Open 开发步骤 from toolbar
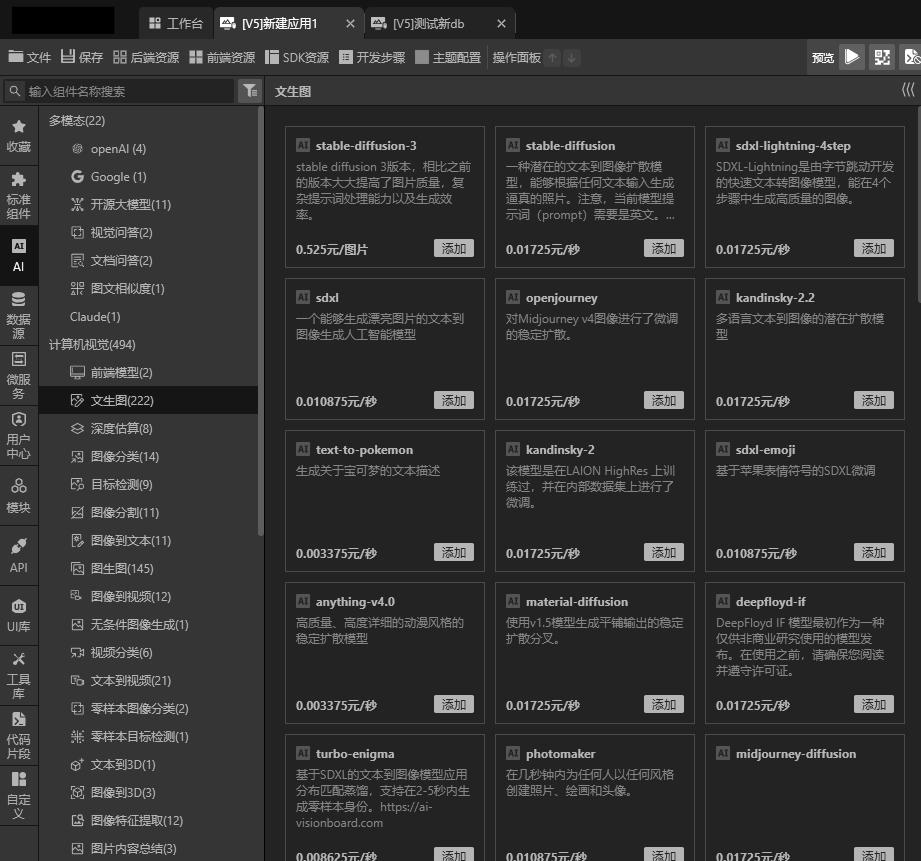Screen dimensions: 921x861 pos(372,57)
